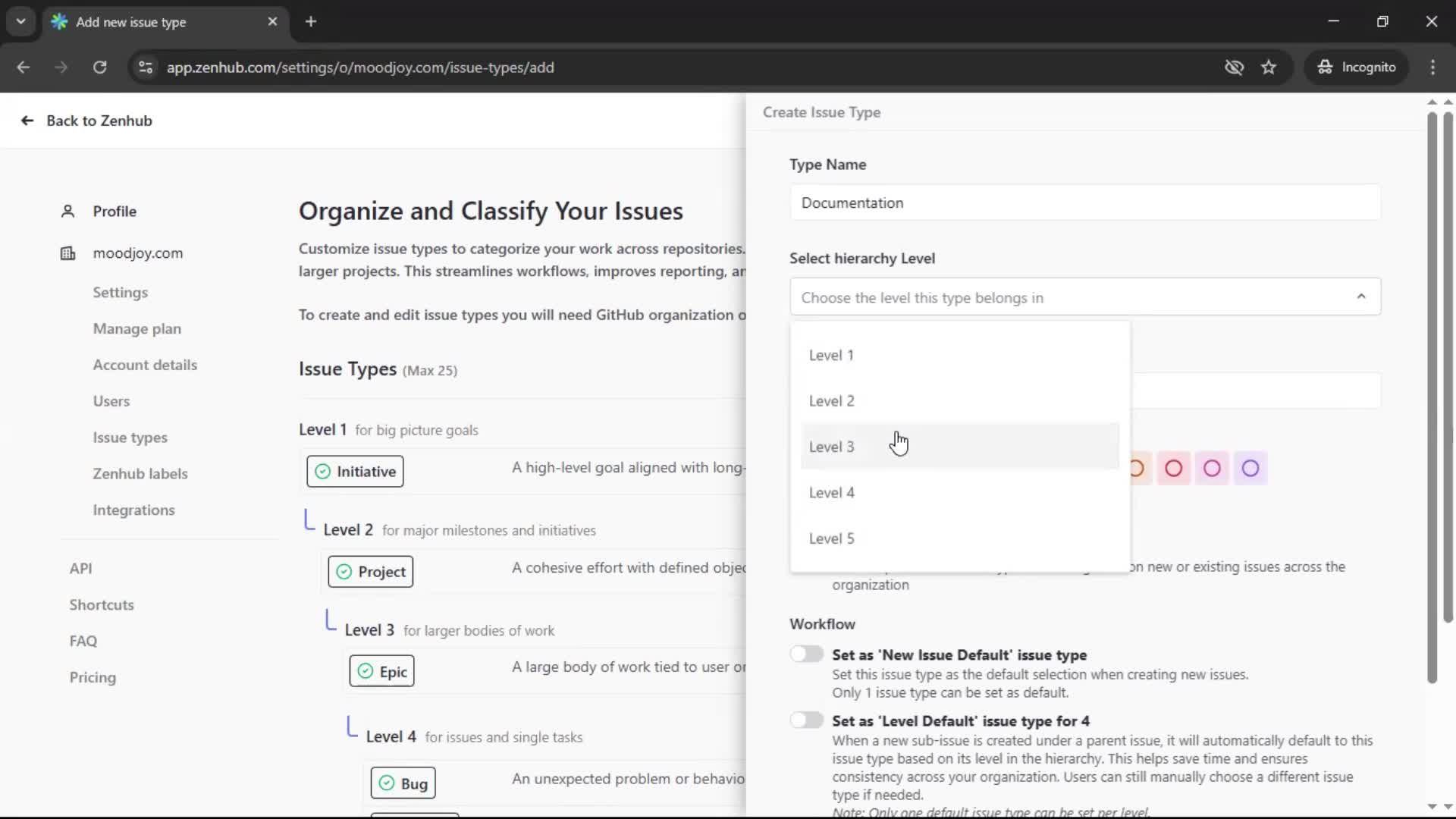Open the browser tab search chevron
The image size is (1456, 819).
[20, 21]
